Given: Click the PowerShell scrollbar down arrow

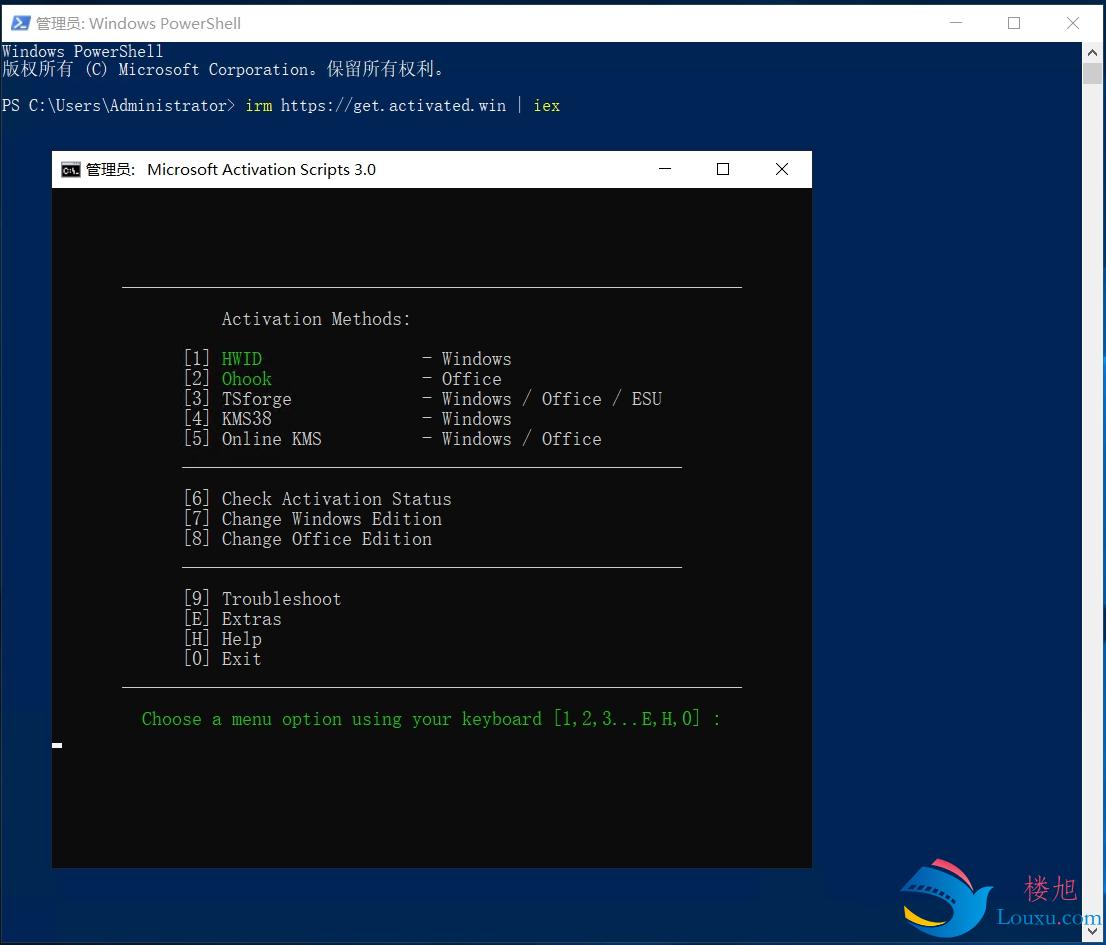Looking at the screenshot, I should tap(1093, 932).
